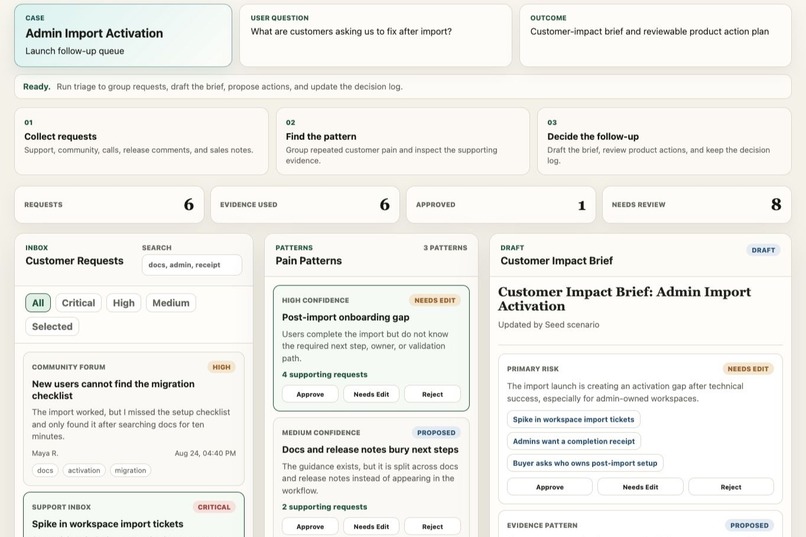The width and height of the screenshot is (806, 537).
Task: Open Admins want a completion receipt chip
Action: click(574, 441)
